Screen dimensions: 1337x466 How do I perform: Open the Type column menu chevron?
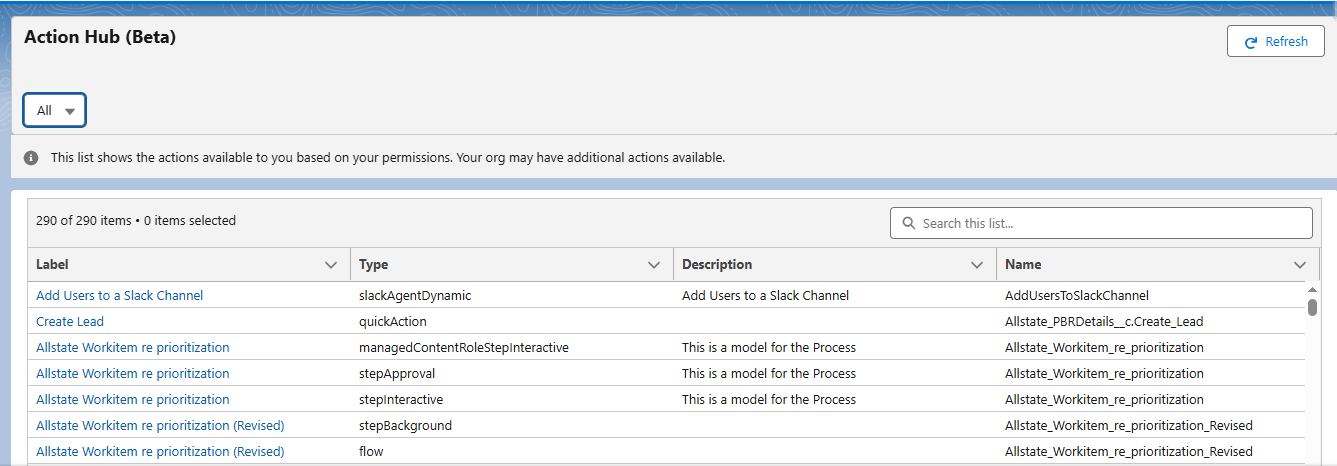[654, 265]
